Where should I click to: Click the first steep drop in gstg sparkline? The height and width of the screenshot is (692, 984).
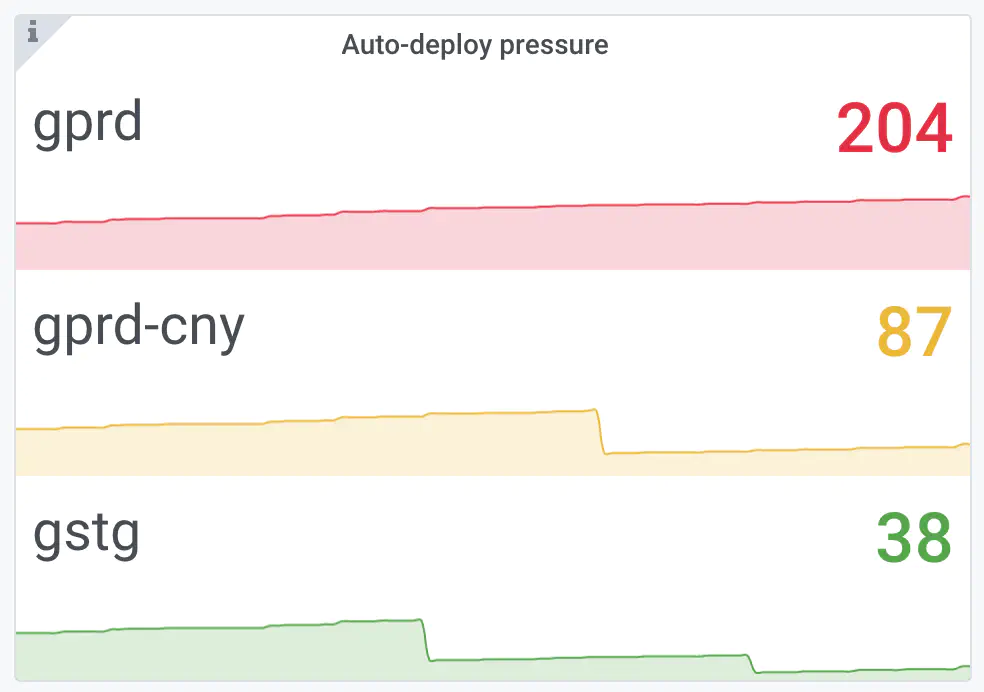(x=427, y=640)
